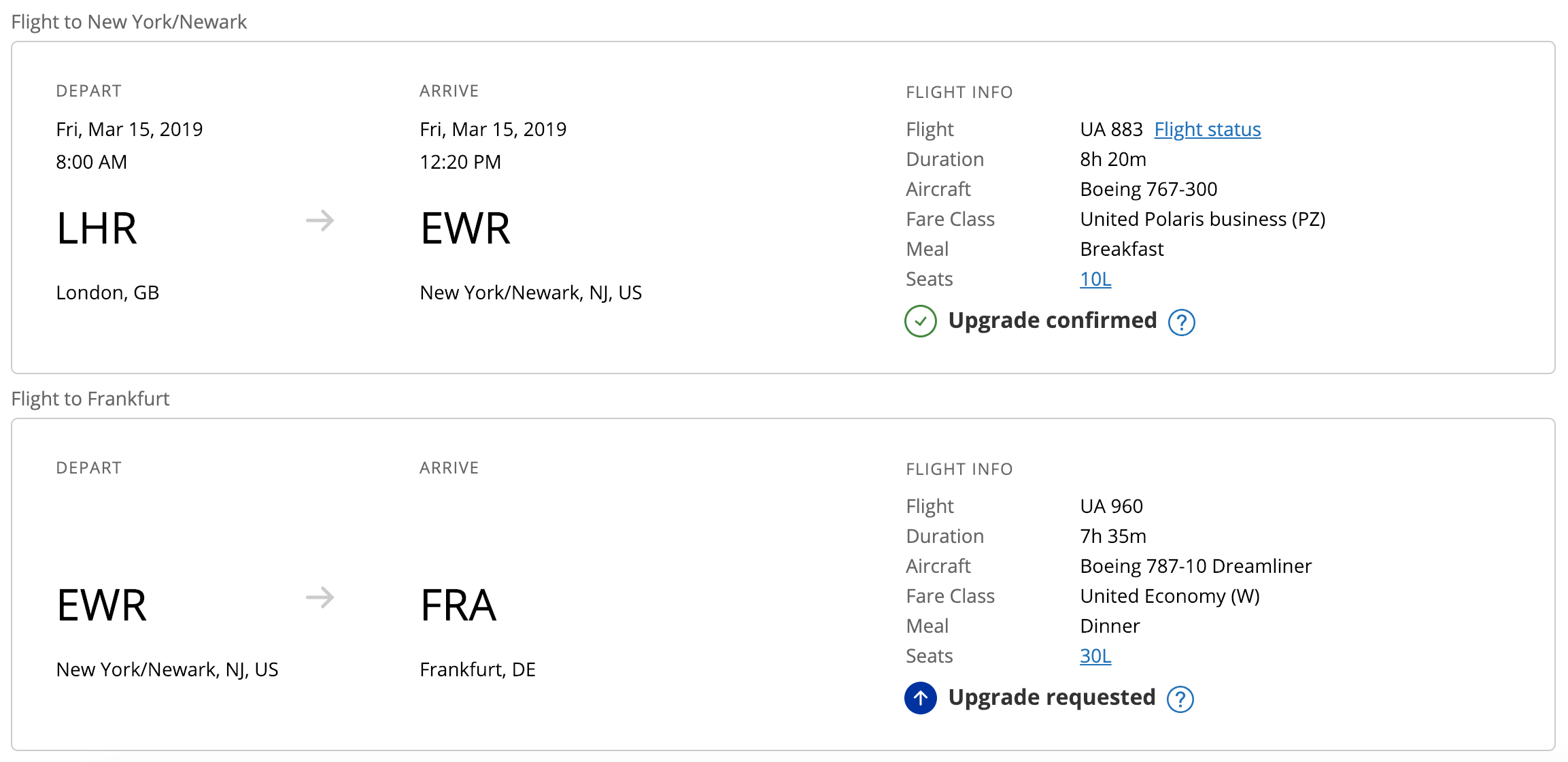Click the 8:00 AM departure time
Screen dimensions: 1568x762
click(91, 162)
